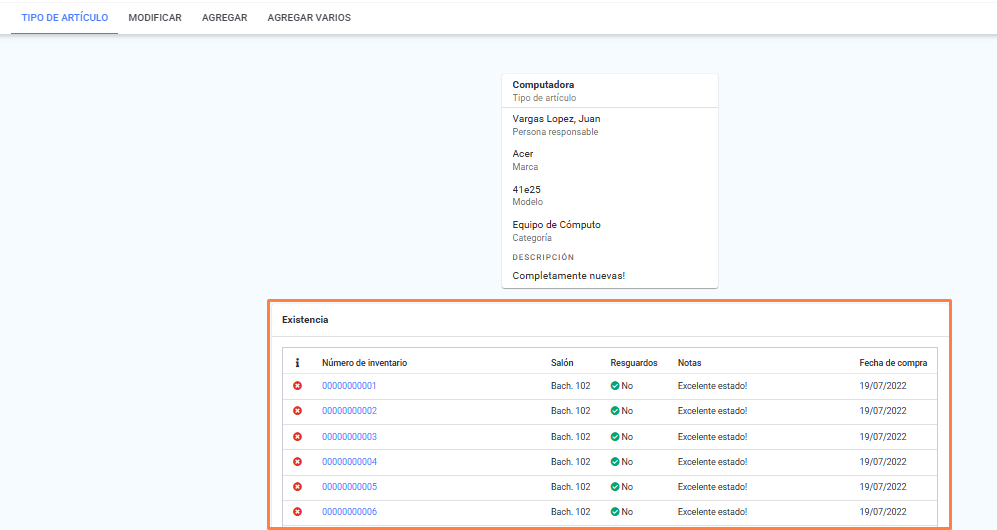Click the Salón column header
The width and height of the screenshot is (997, 530).
562,363
